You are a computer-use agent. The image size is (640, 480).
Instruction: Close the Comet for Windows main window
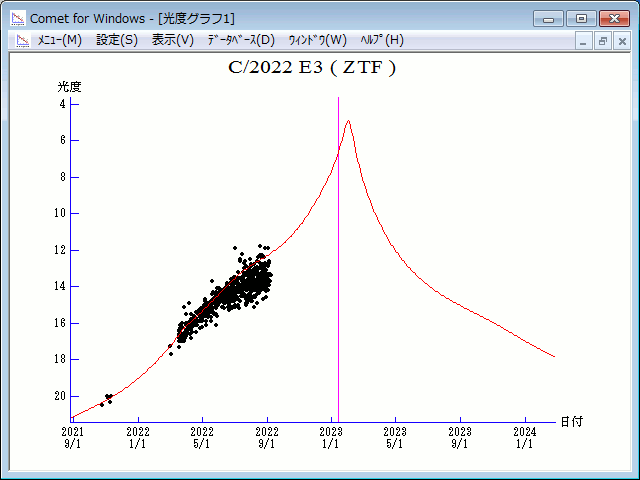(614, 19)
